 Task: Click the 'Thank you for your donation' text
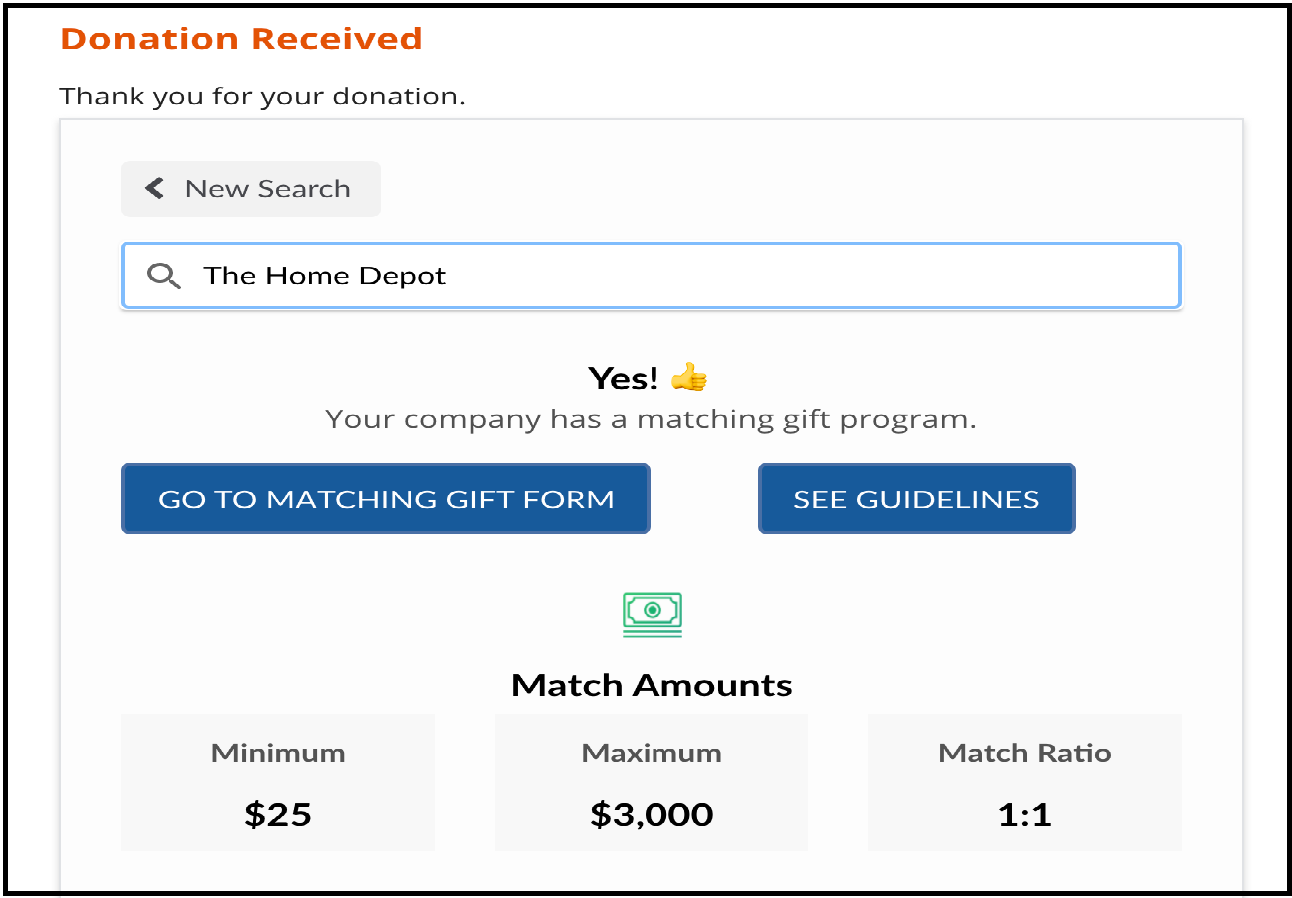pyautogui.click(x=262, y=96)
